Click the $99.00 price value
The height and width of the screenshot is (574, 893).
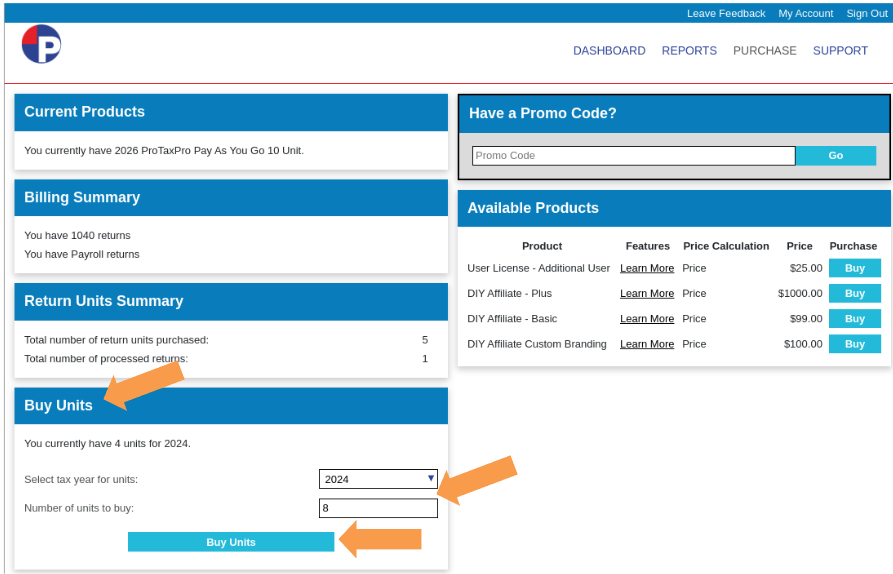[x=806, y=319]
